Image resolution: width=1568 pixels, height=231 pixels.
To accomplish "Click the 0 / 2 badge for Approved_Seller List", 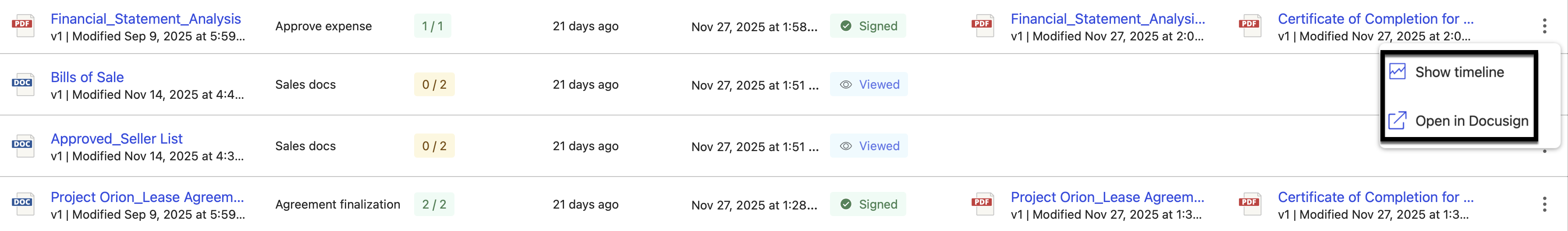I will tap(434, 146).
